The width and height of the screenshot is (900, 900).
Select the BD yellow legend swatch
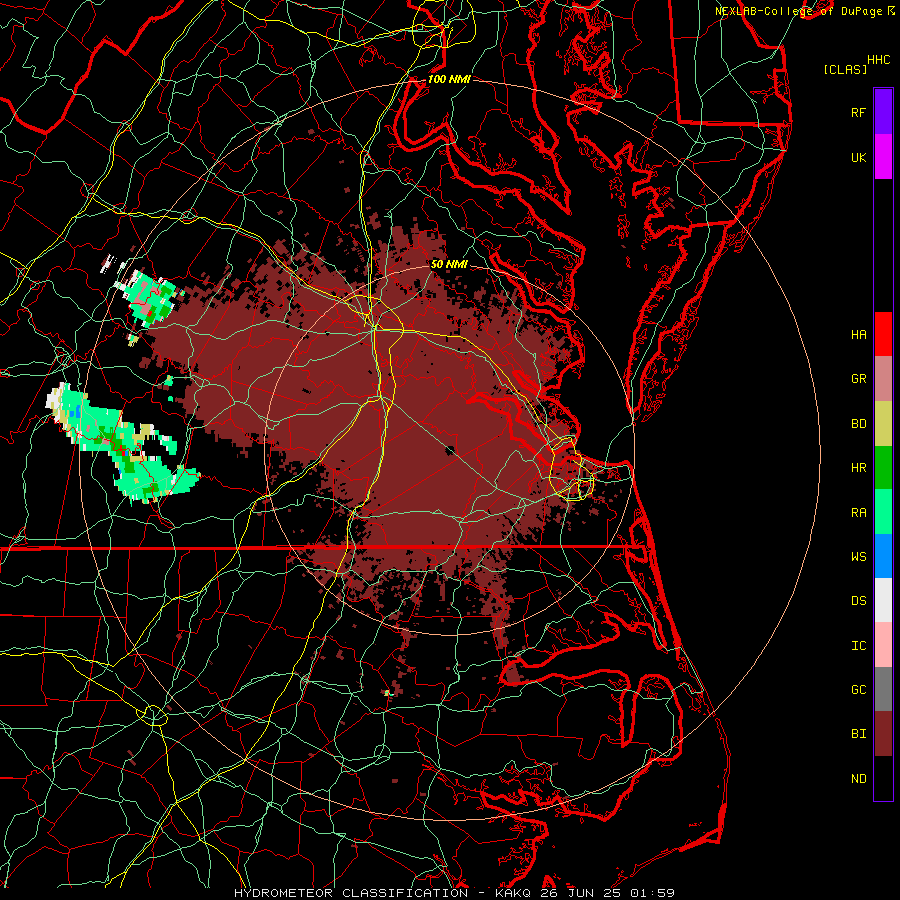pyautogui.click(x=883, y=423)
